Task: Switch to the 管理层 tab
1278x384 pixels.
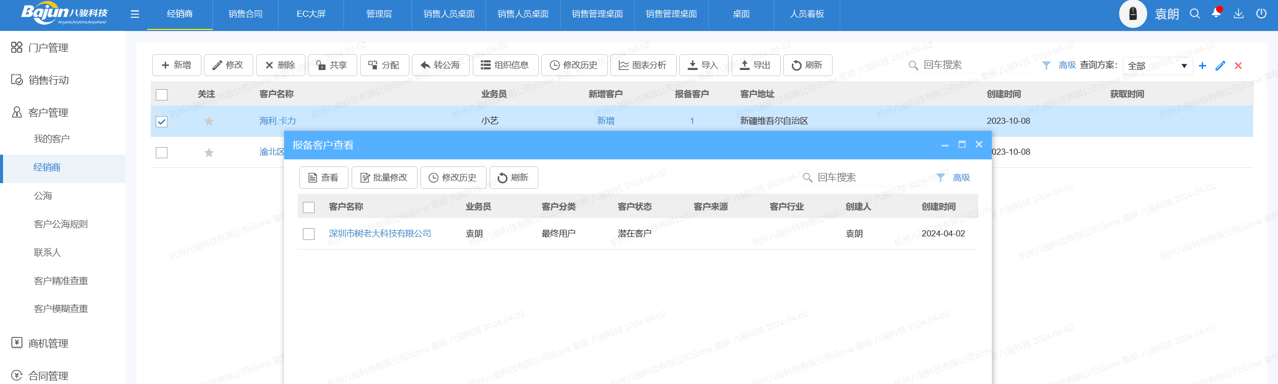Action: tap(379, 14)
